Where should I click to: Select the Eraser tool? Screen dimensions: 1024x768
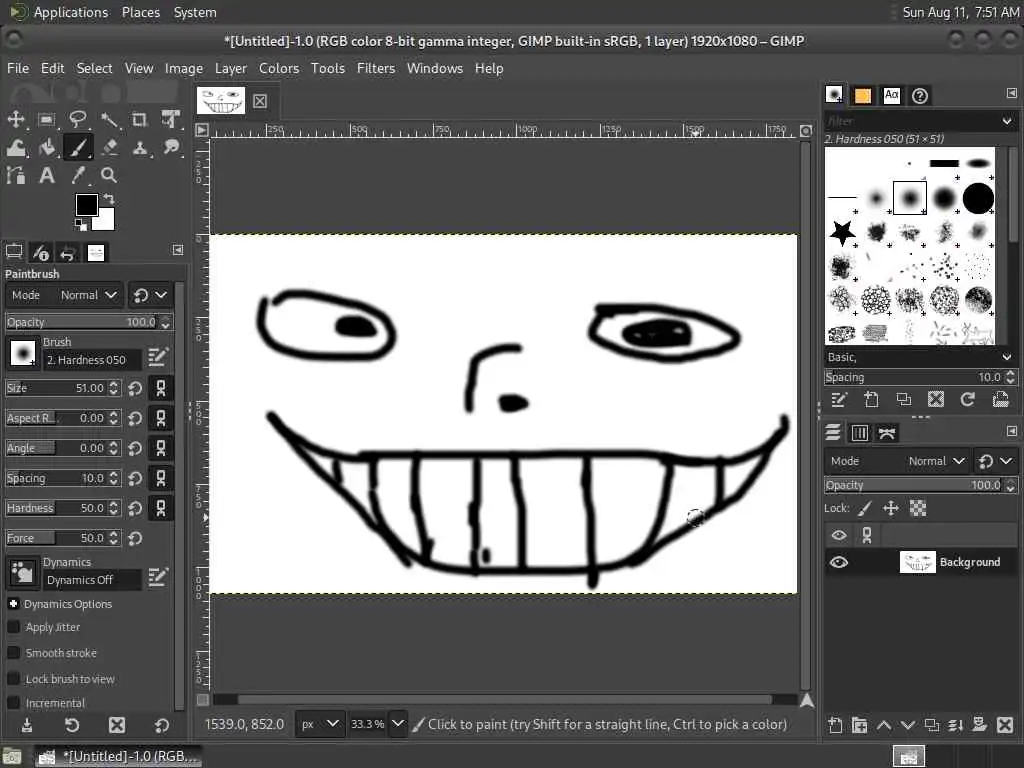[109, 148]
